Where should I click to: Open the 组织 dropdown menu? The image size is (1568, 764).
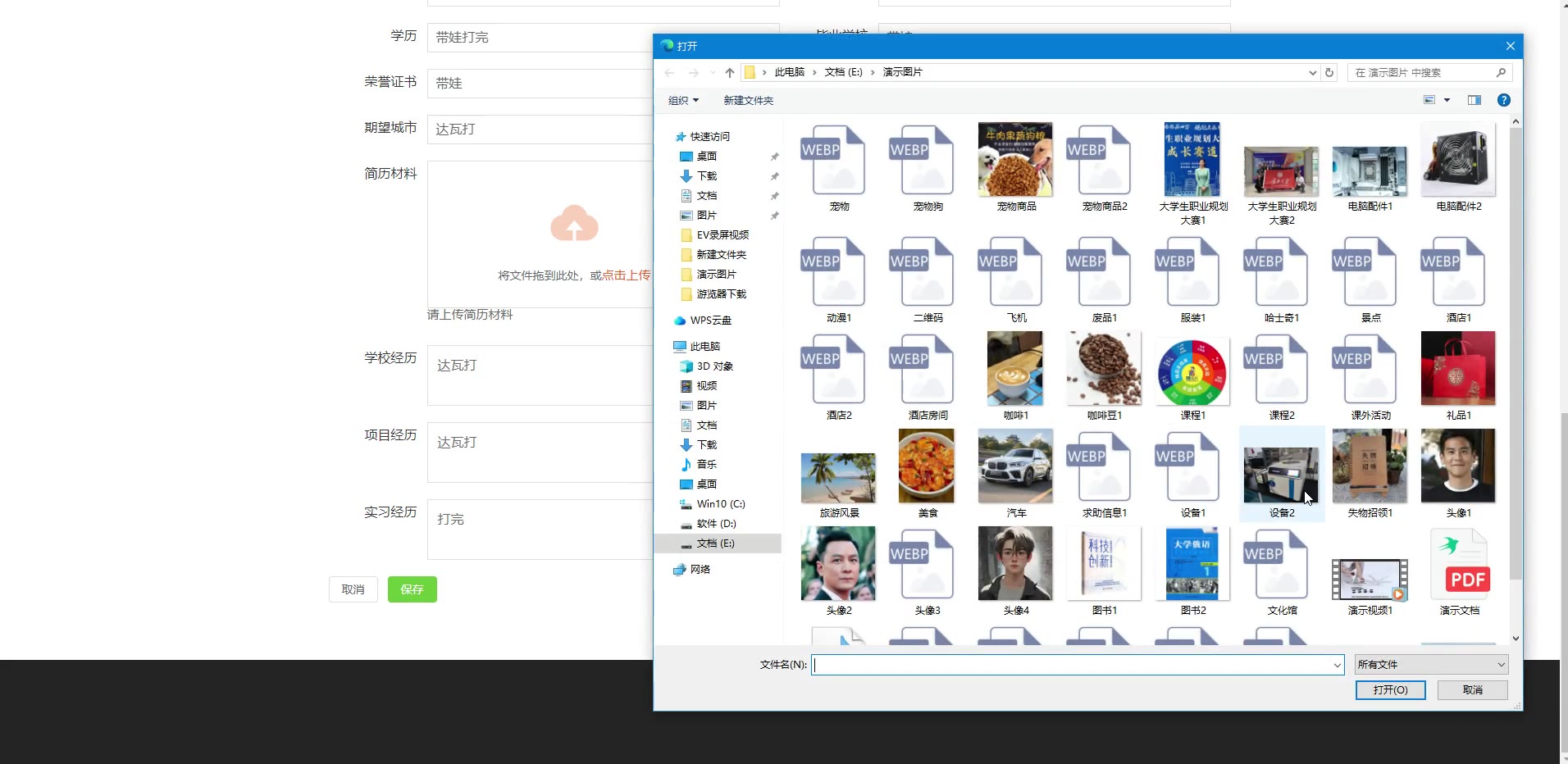pos(683,100)
